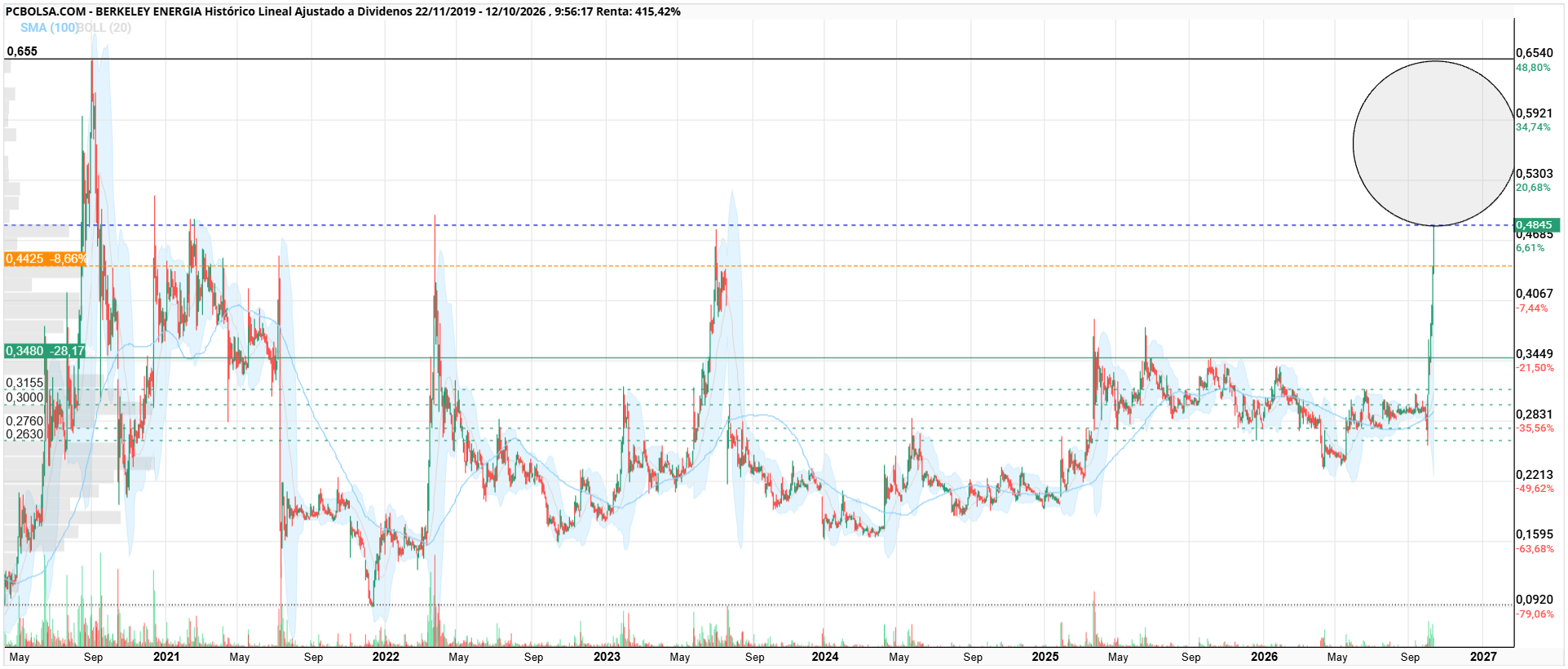1568x669 pixels.
Task: Click the -63,68% axis percentage
Action: [1535, 549]
